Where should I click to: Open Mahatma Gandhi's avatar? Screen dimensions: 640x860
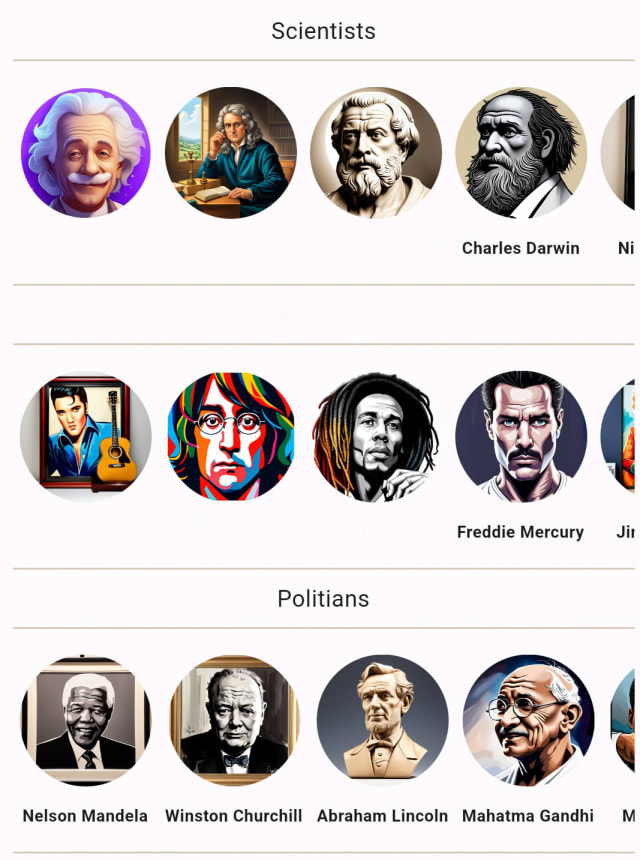[528, 720]
